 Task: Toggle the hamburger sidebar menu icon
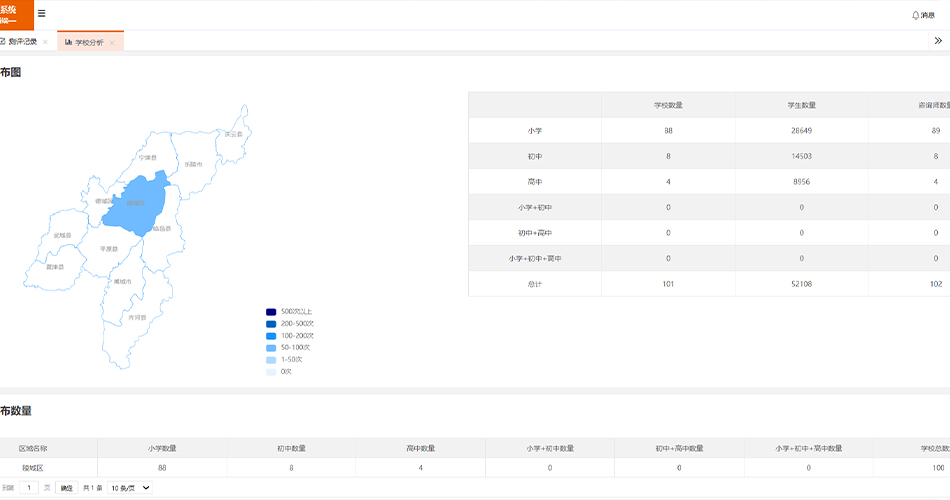coord(41,14)
